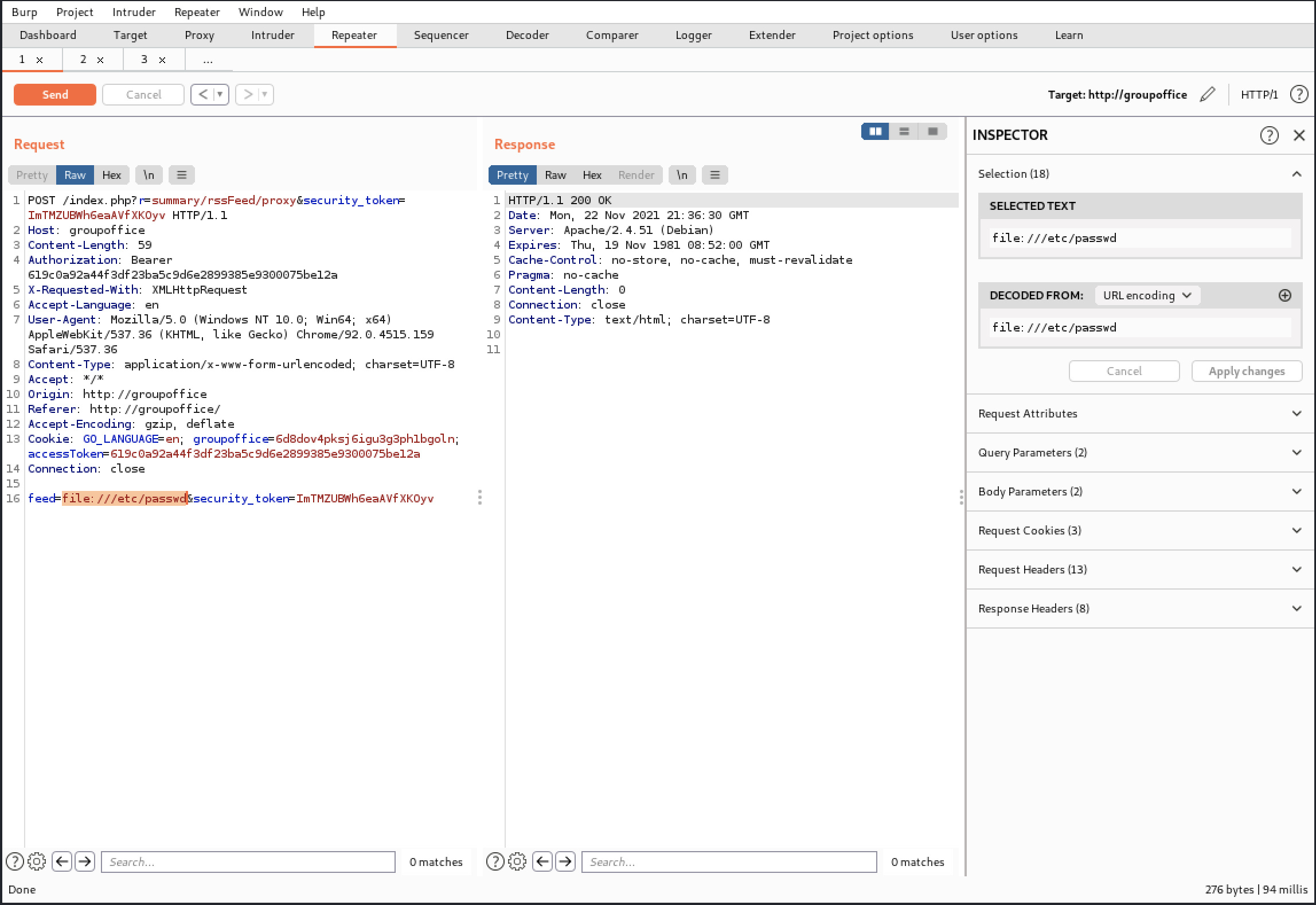The image size is (1316, 905).
Task: Toggle request non-printable characters \n button
Action: (149, 175)
